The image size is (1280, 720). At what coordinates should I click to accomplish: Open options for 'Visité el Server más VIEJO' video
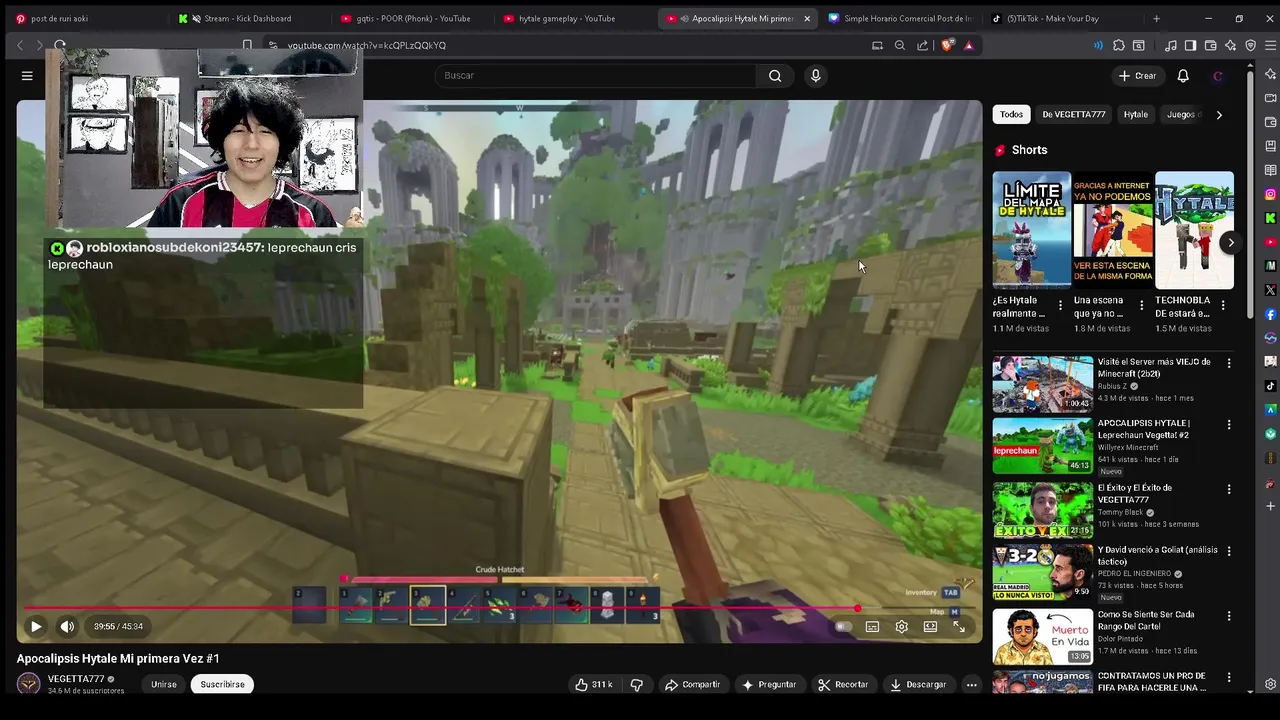coord(1229,363)
